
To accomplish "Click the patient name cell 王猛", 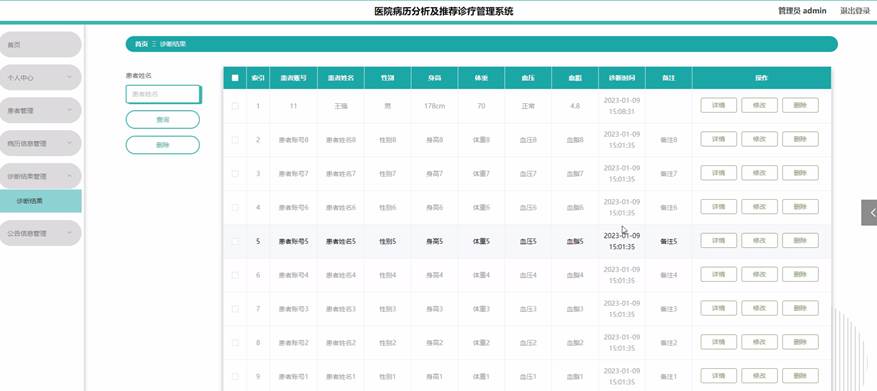I will pos(341,106).
